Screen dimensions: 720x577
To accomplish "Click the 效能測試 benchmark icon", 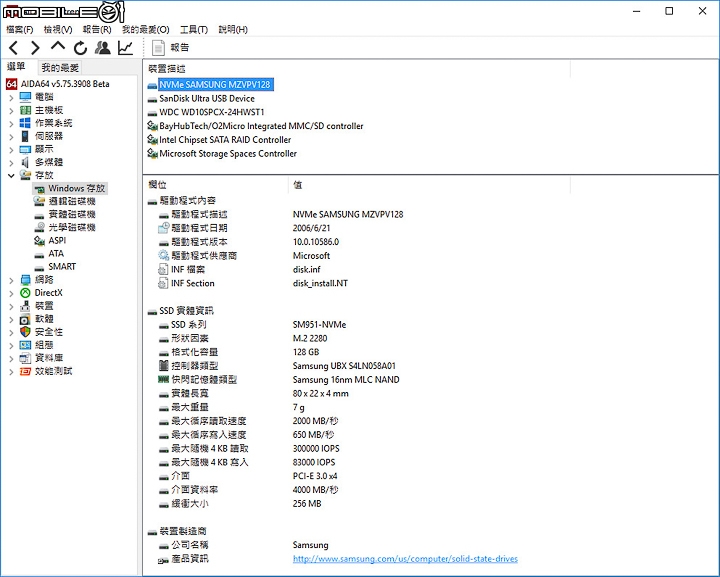I will pos(25,371).
